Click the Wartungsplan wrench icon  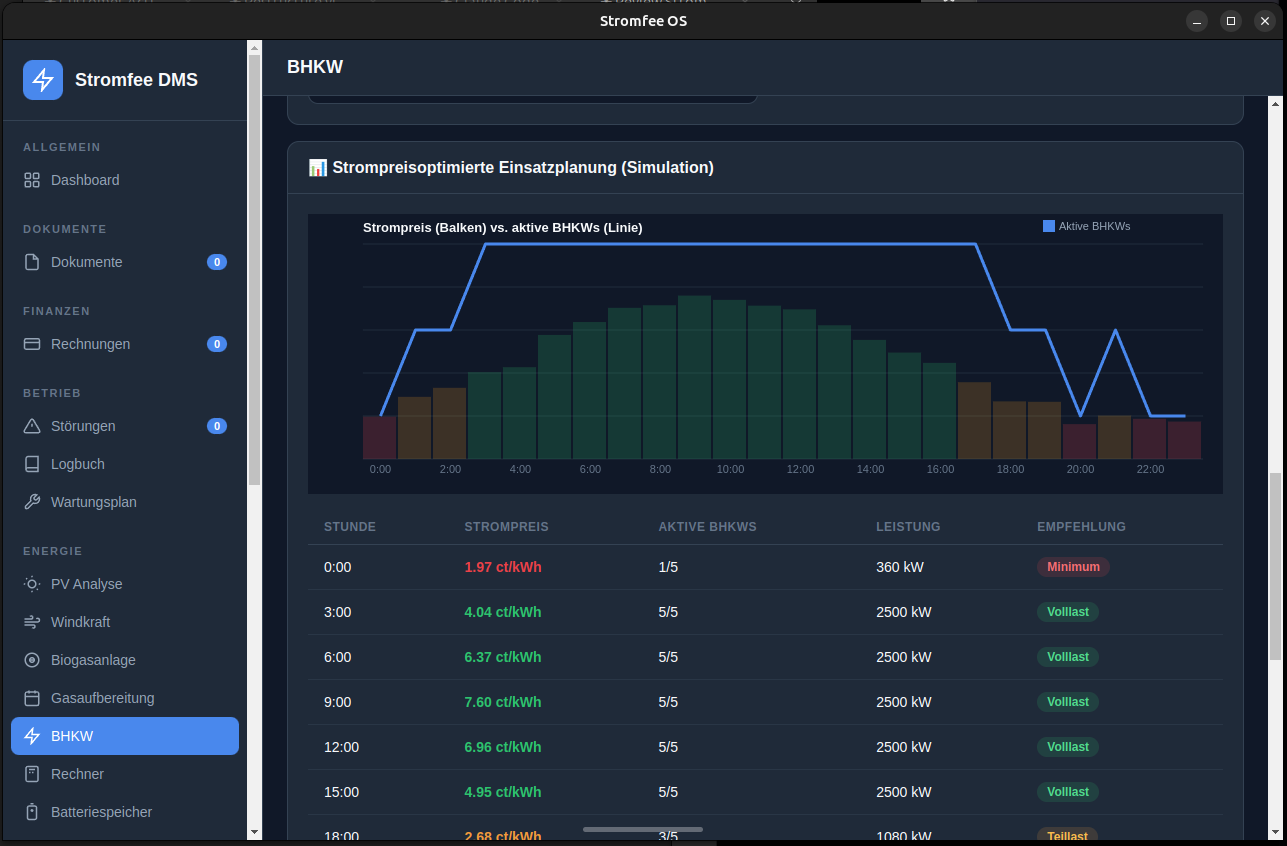[x=32, y=502]
